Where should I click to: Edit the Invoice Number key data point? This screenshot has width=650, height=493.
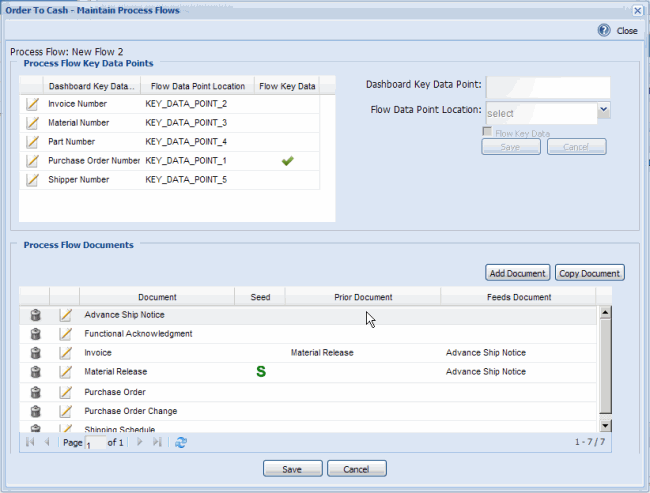32,104
